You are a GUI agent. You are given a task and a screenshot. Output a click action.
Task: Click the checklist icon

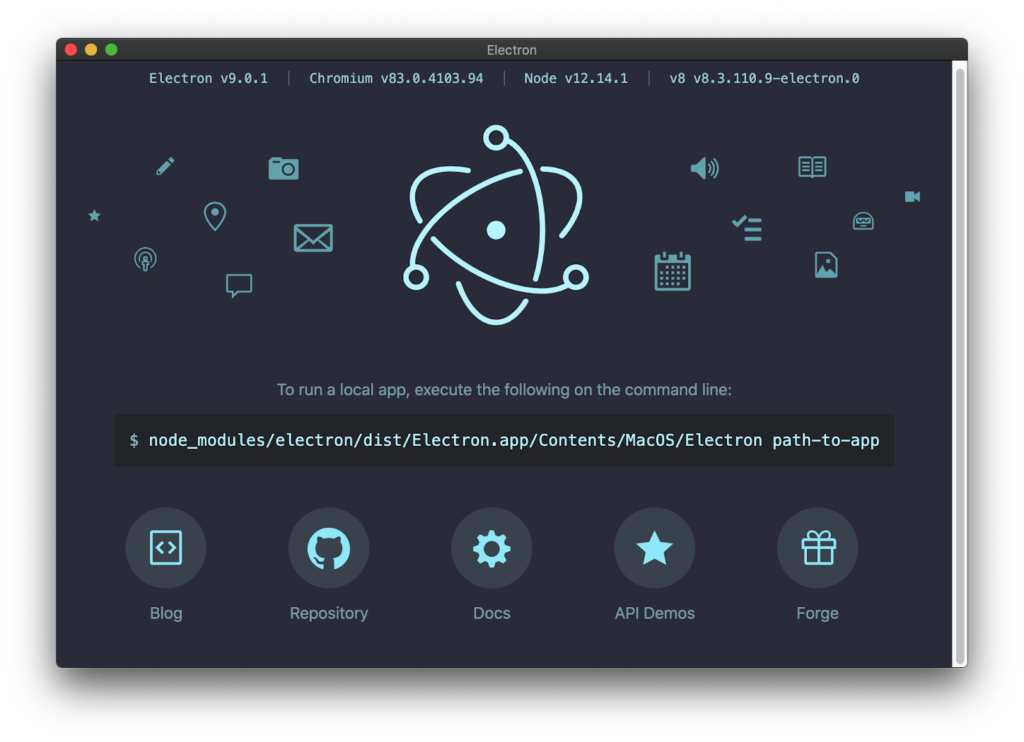[x=747, y=228]
